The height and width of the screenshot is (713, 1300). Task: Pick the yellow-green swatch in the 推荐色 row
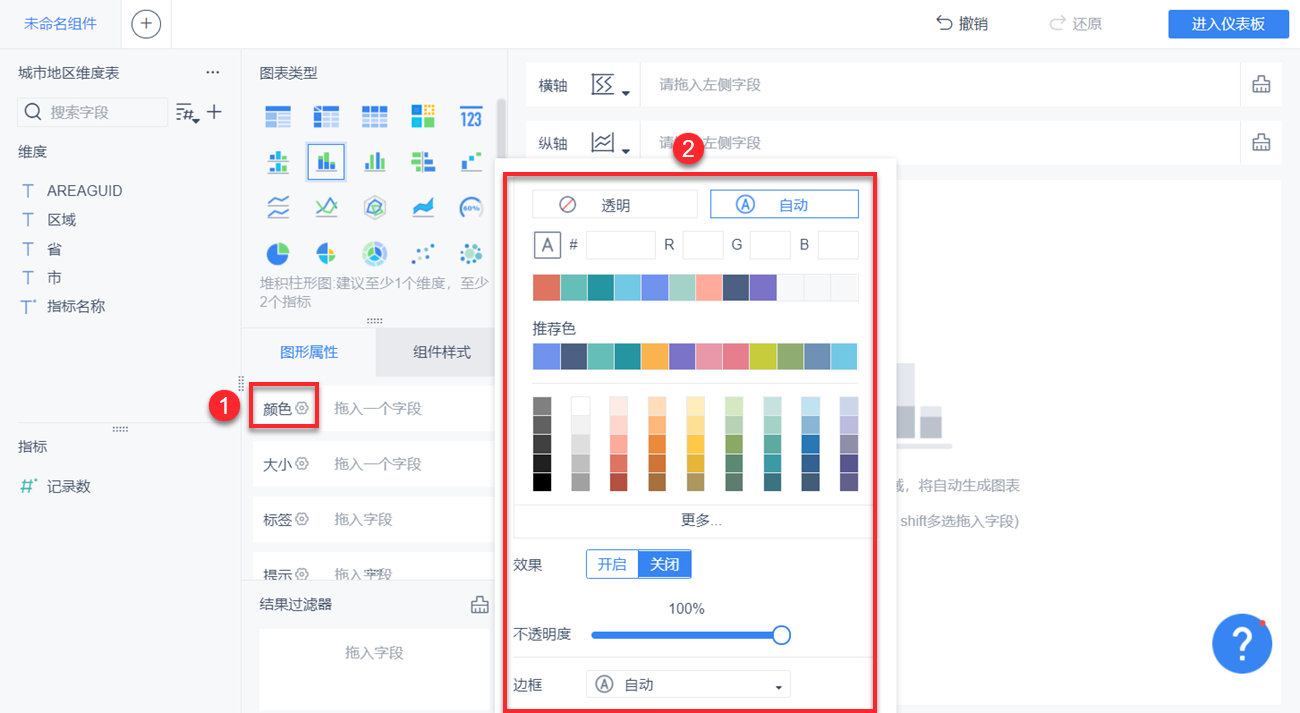763,357
